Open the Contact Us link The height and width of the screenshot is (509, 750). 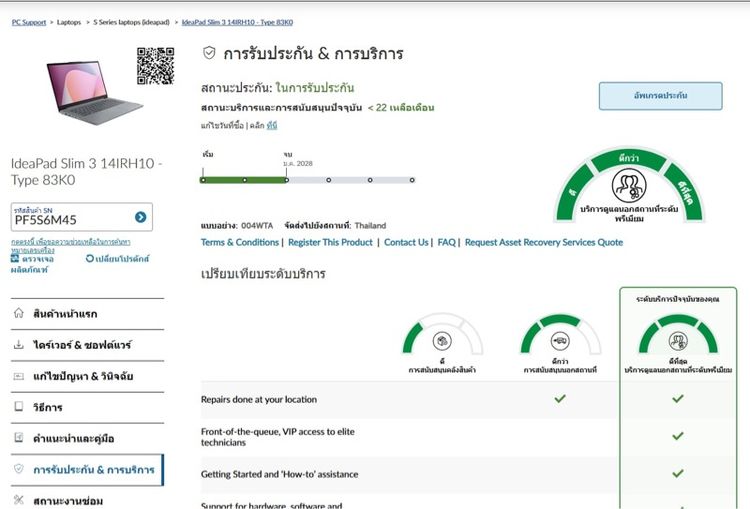pyautogui.click(x=406, y=243)
